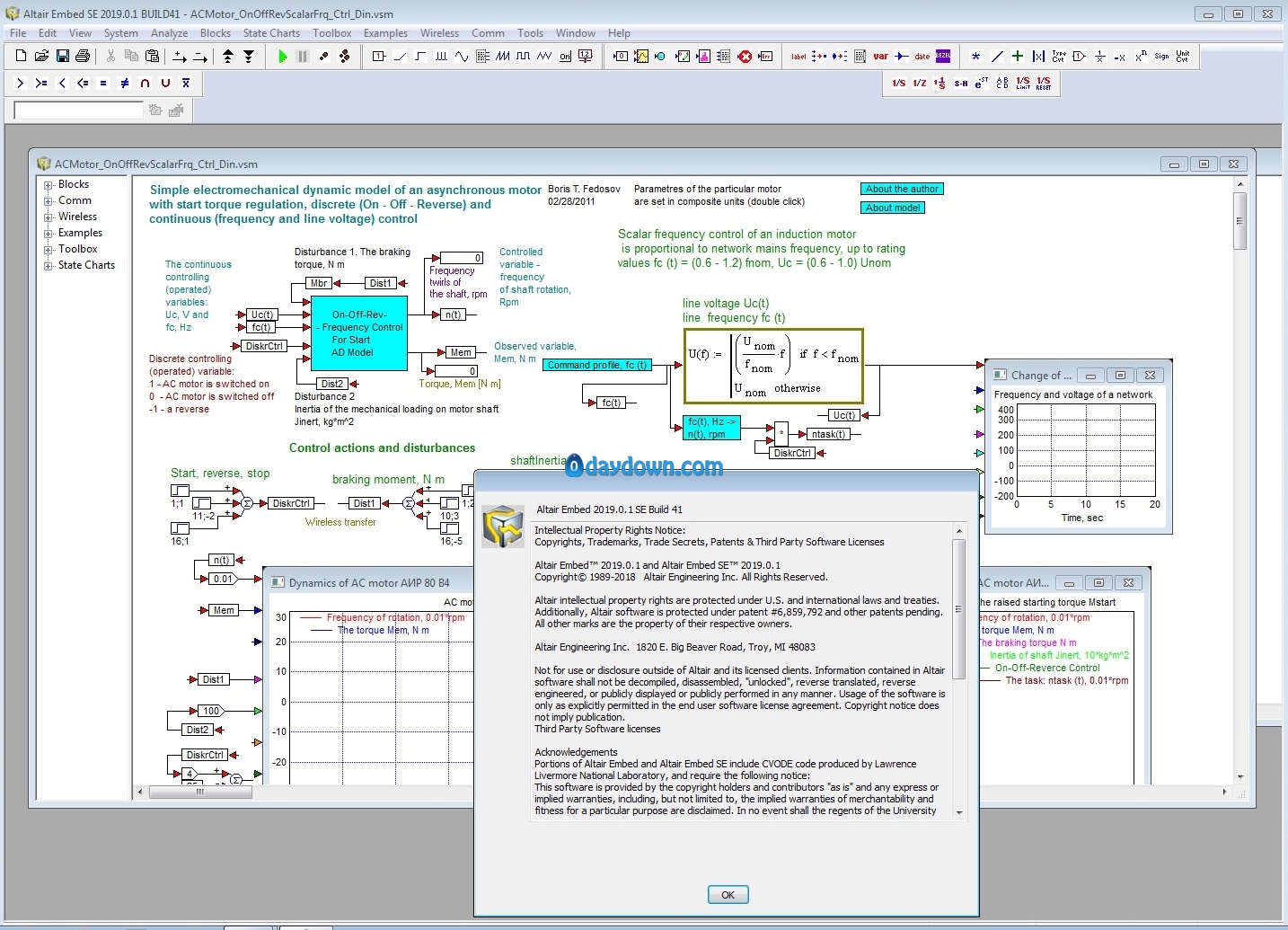
Task: Select the DiskrCtrl block beside Wireless transfer
Action: [292, 504]
